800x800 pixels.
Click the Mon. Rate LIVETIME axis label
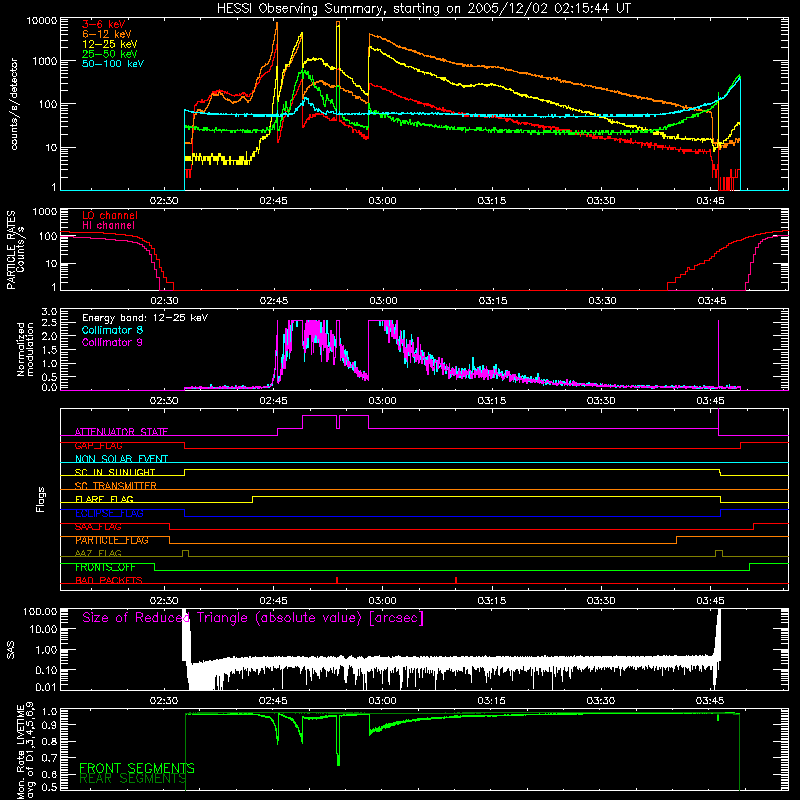tap(25, 750)
